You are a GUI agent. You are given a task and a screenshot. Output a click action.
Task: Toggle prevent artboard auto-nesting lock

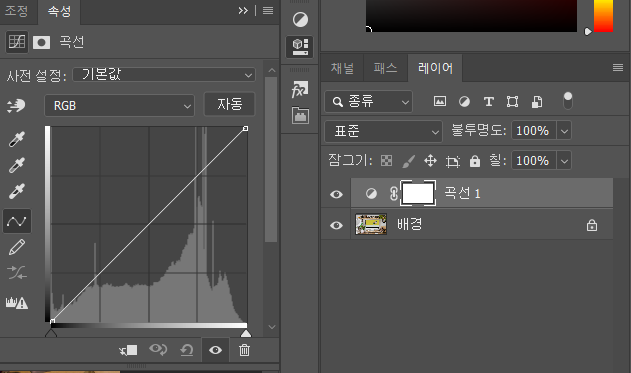click(453, 161)
